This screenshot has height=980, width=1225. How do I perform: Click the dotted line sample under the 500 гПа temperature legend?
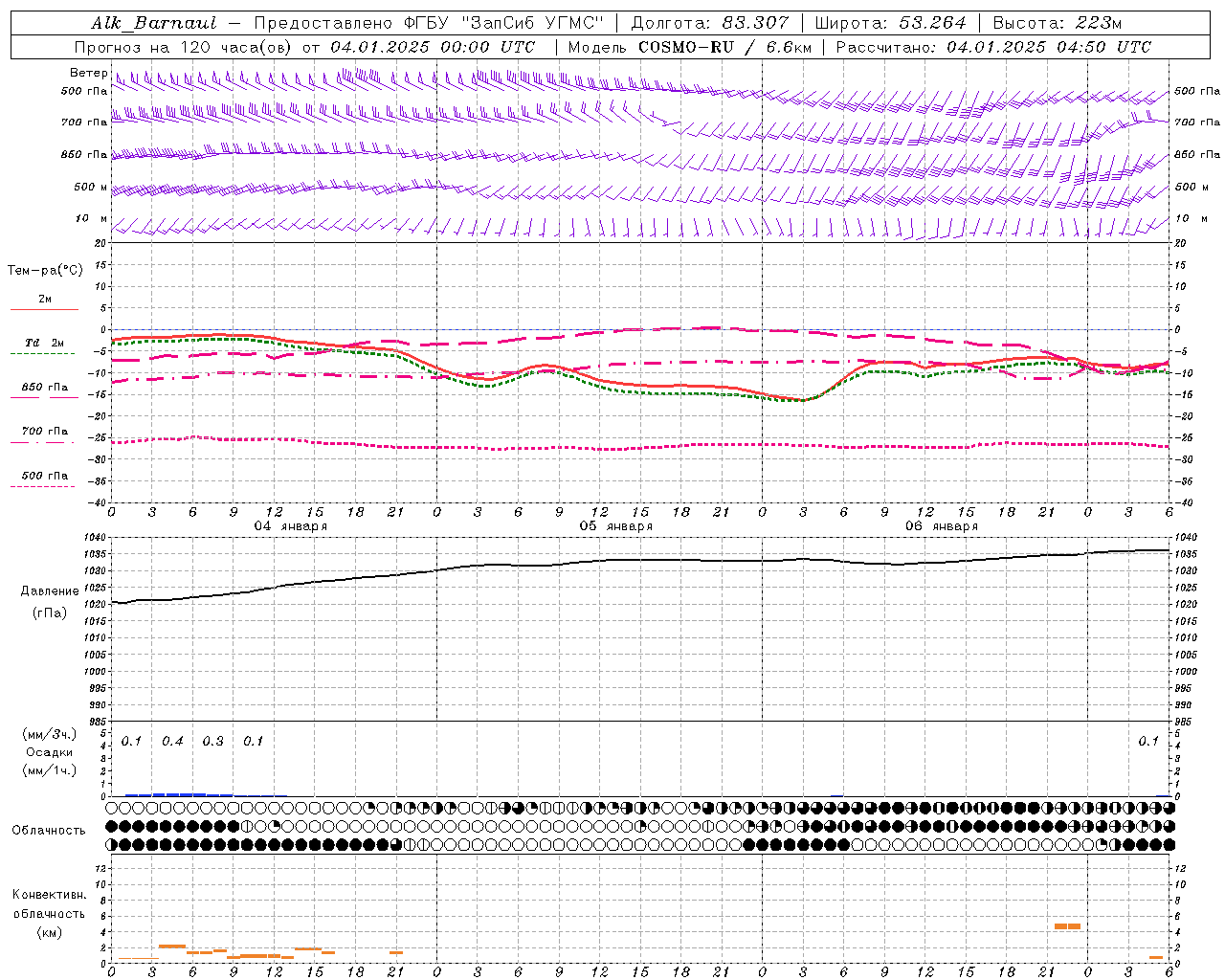pos(42,486)
